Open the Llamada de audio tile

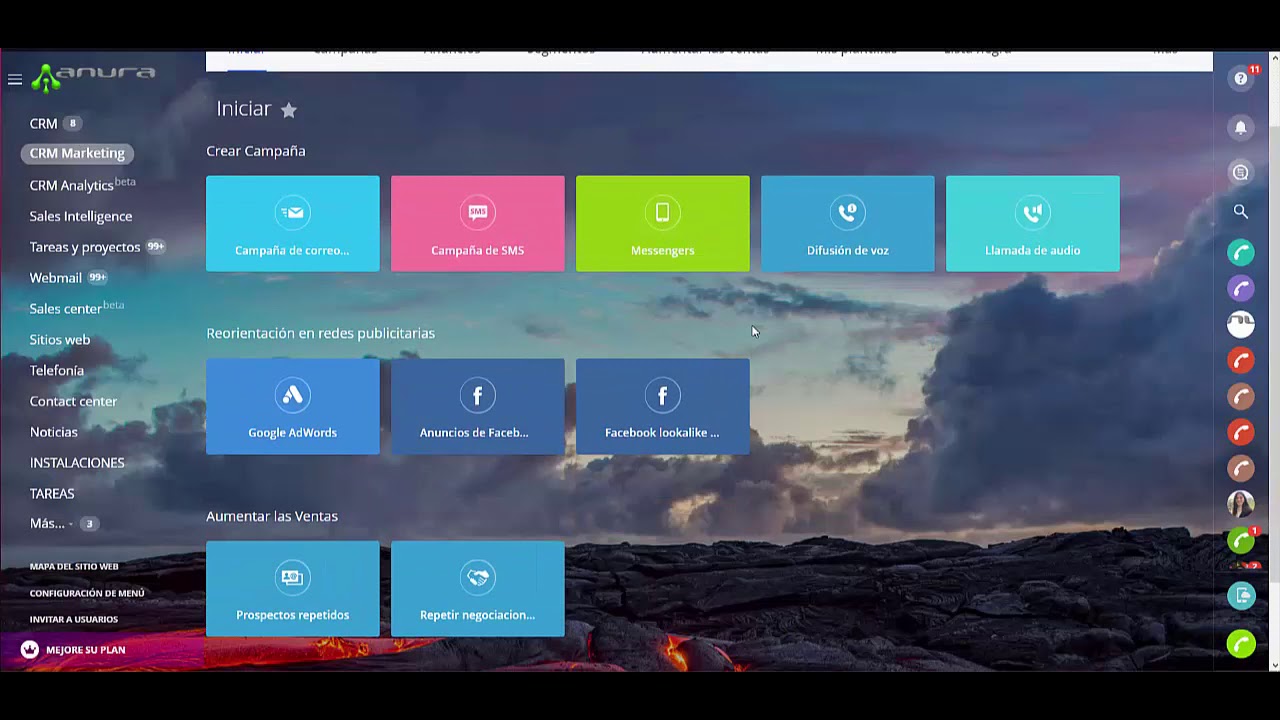(x=1033, y=224)
